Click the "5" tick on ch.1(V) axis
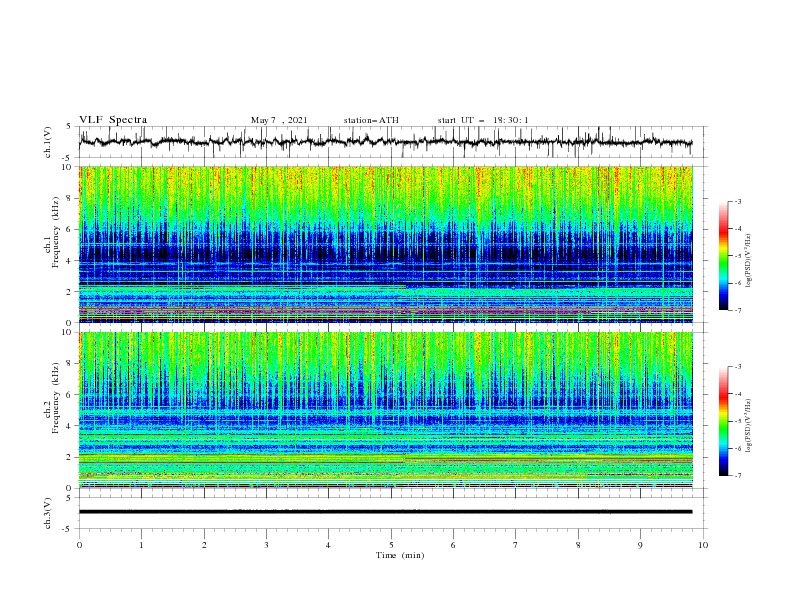Screen dimensions: 792x612 pos(69,126)
